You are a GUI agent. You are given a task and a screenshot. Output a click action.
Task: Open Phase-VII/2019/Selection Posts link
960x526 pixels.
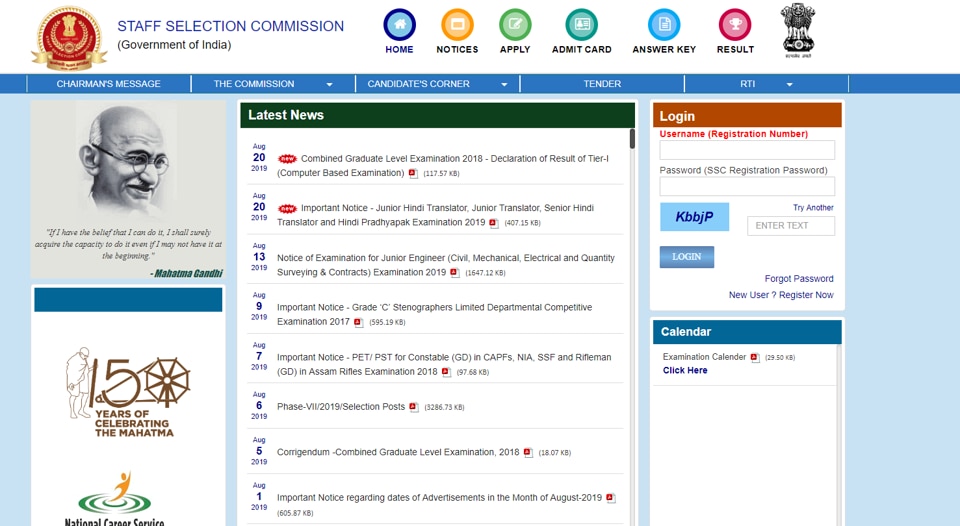pos(340,407)
